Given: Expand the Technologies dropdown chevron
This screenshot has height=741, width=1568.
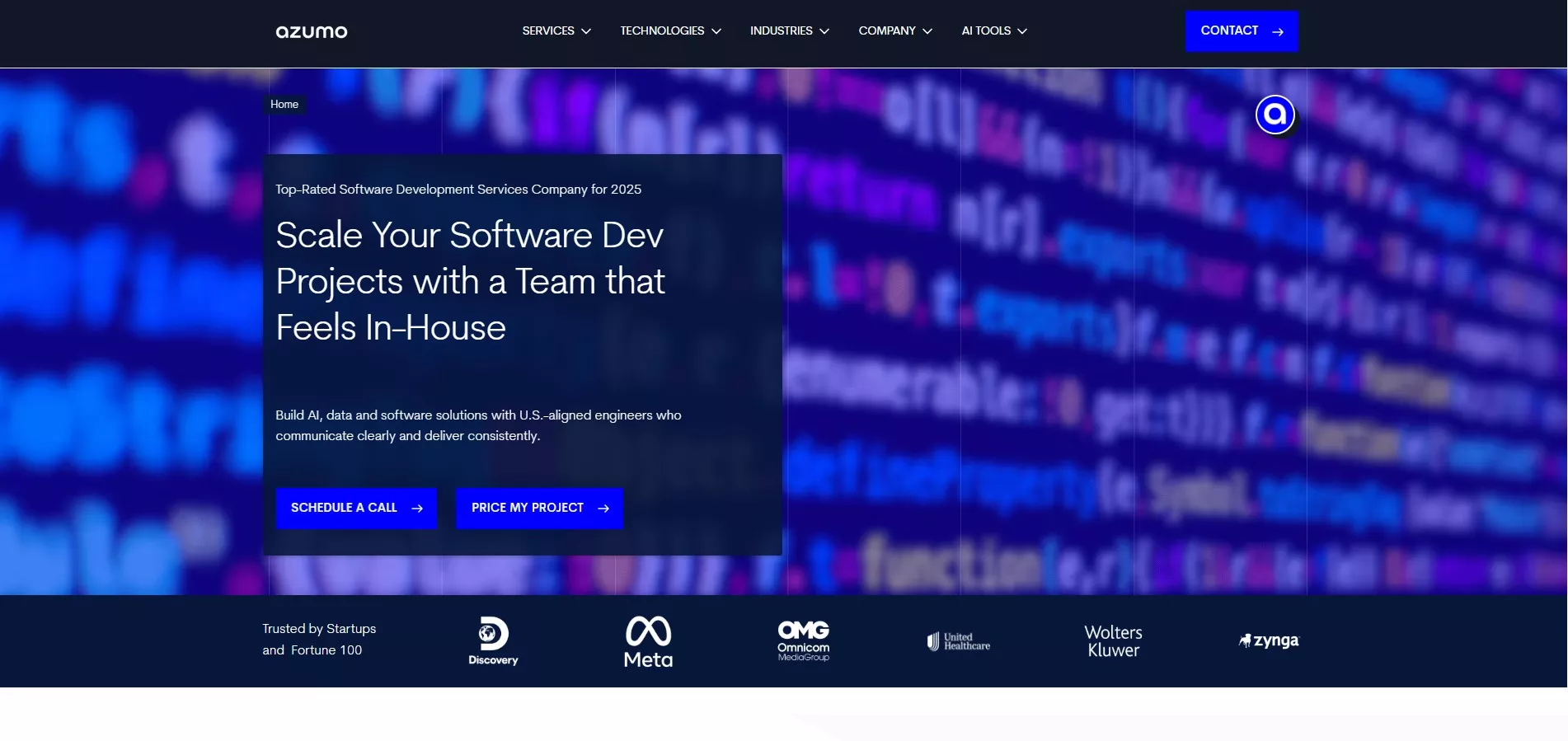Looking at the screenshot, I should (x=716, y=31).
